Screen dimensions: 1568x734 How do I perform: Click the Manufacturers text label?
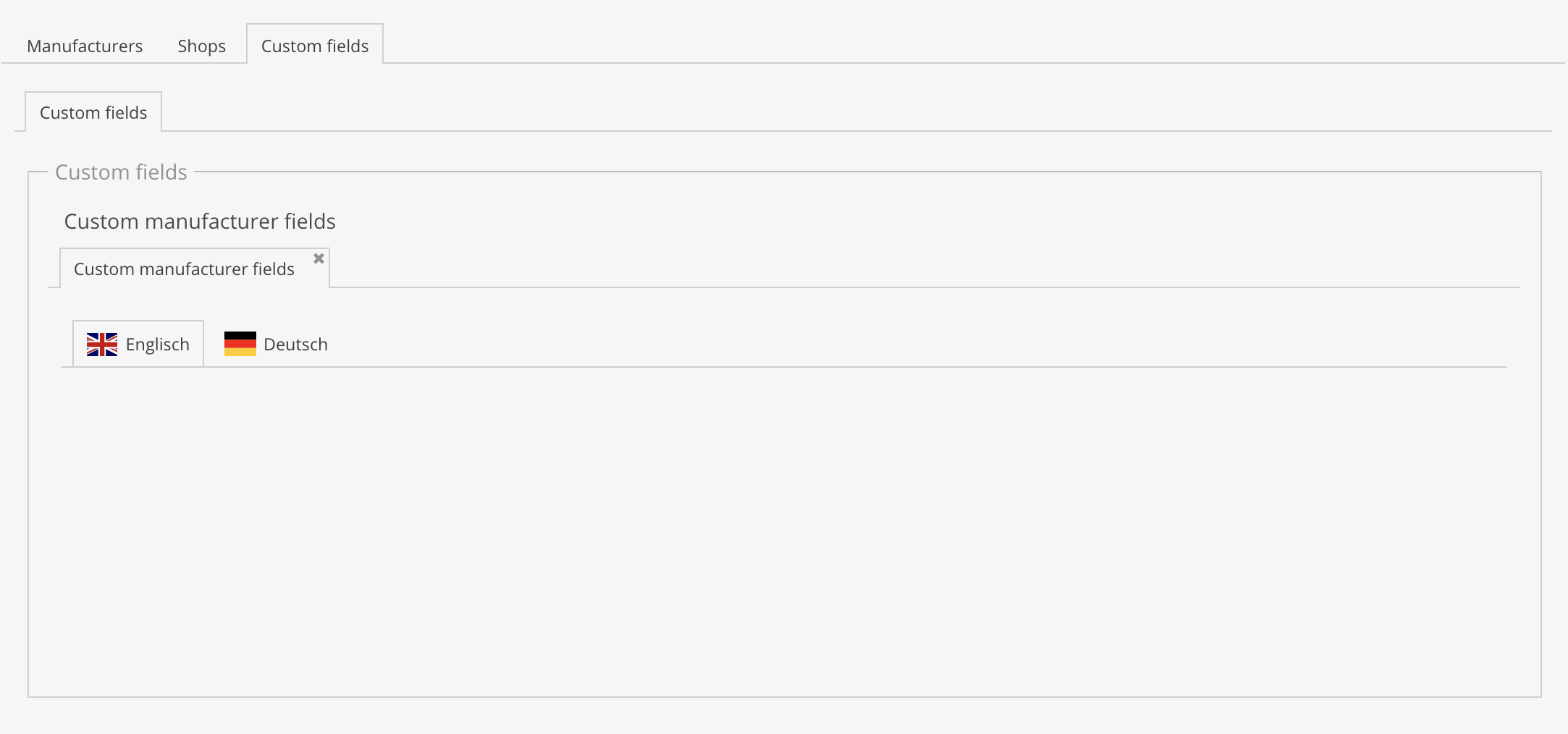(x=85, y=46)
